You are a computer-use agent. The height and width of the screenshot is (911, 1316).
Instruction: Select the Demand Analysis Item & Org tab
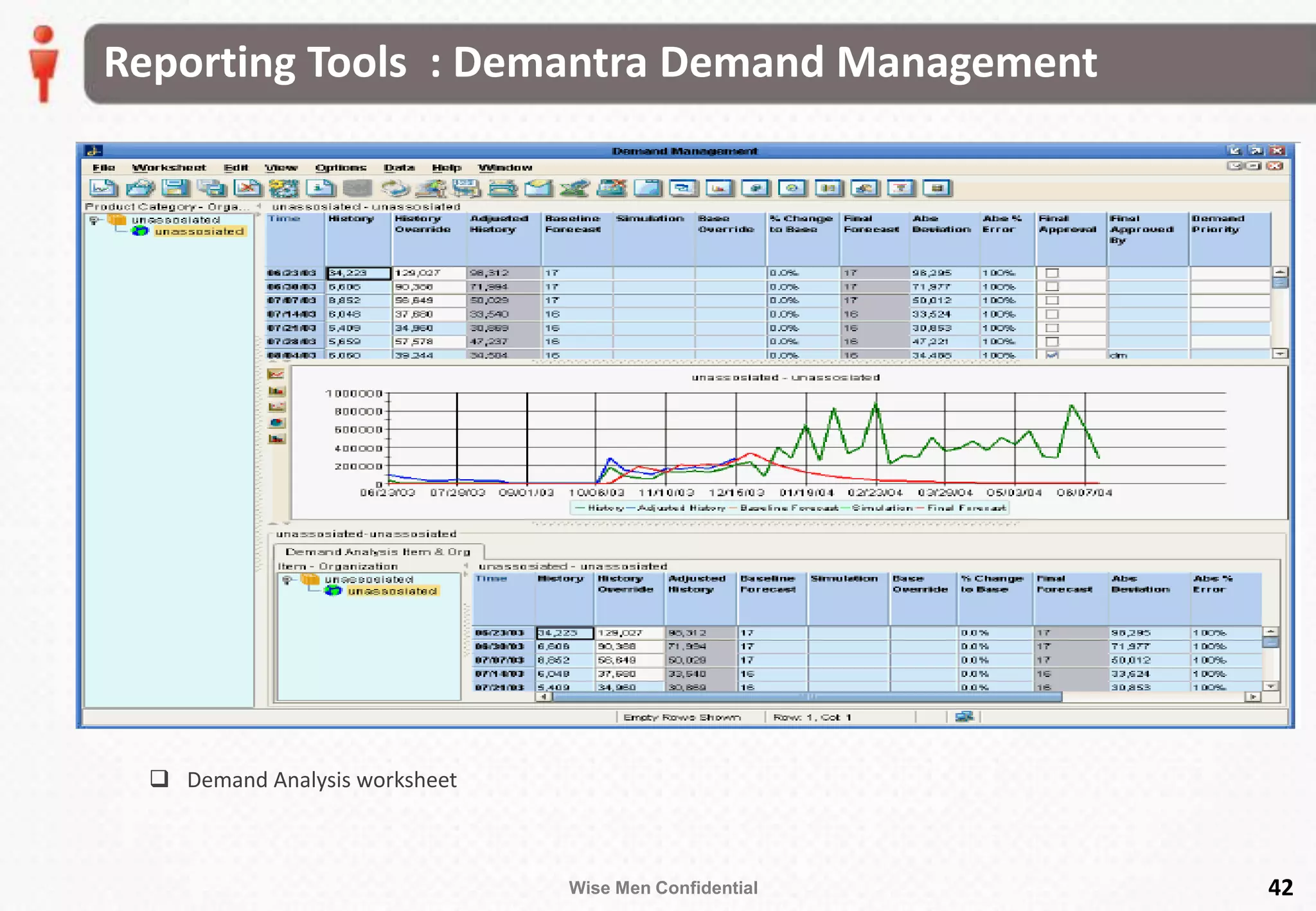coord(378,552)
